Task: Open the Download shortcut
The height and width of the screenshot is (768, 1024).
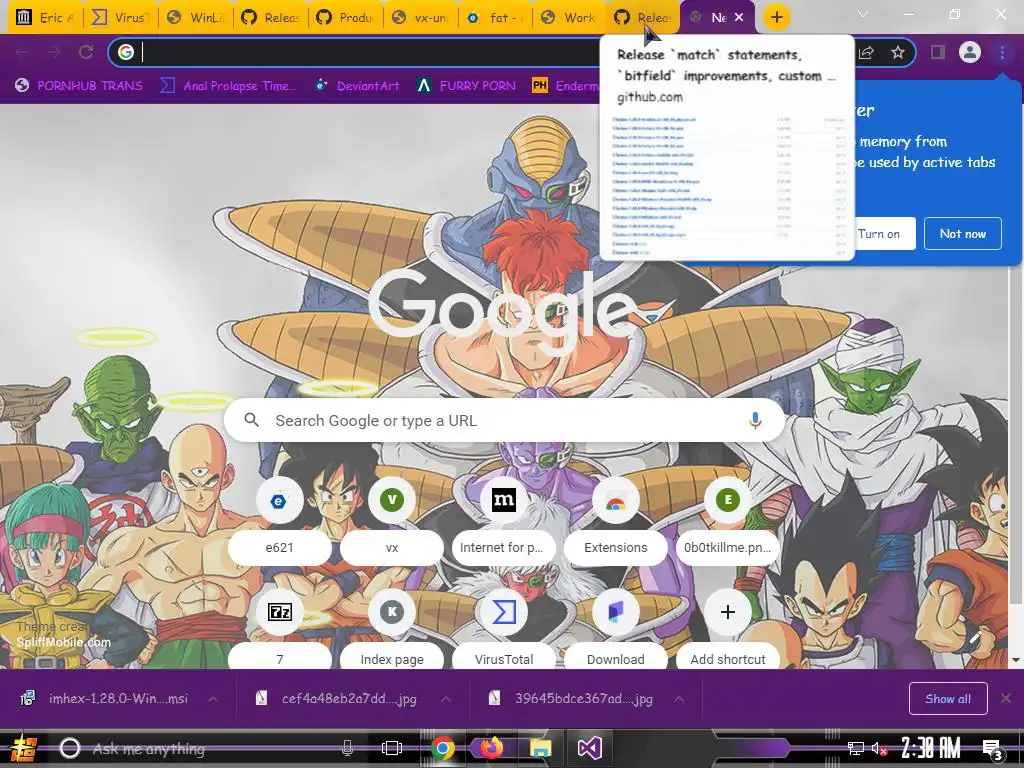Action: tap(616, 630)
